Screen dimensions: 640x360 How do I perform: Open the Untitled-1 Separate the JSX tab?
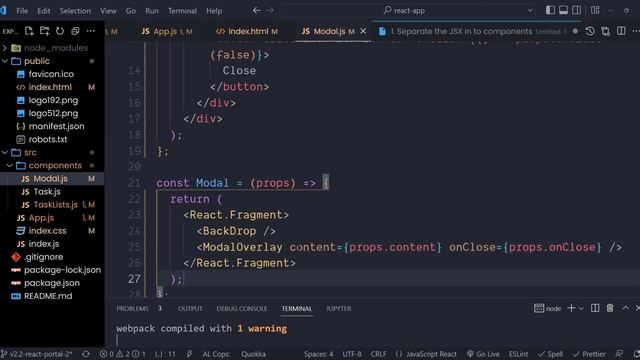click(477, 31)
